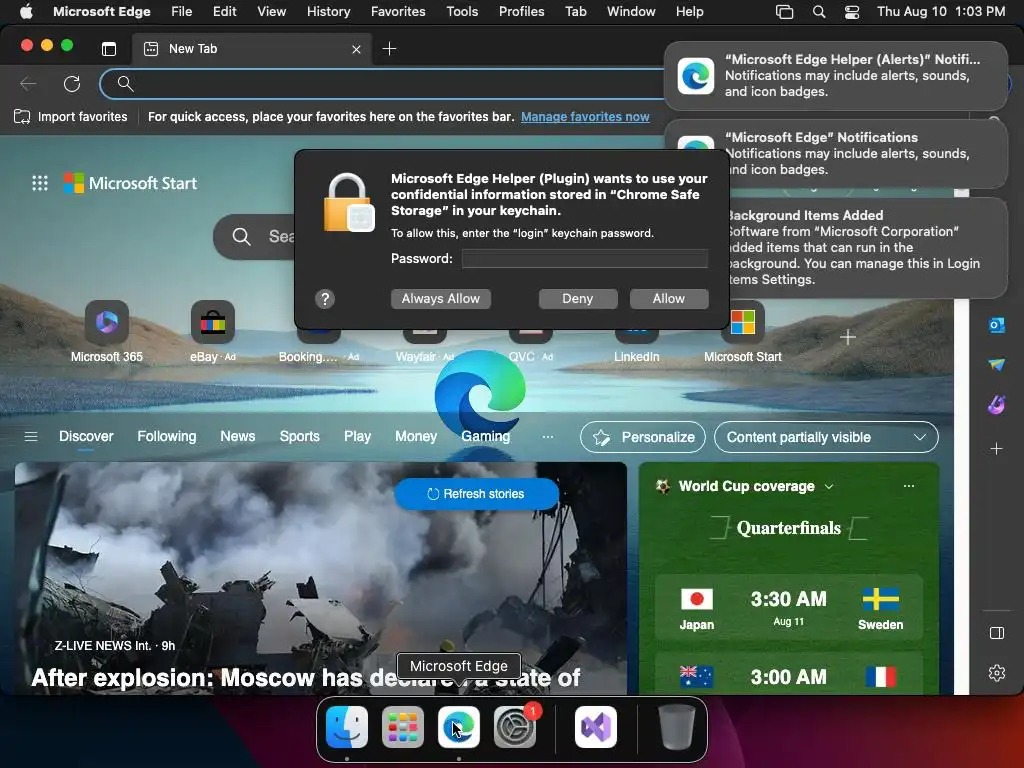Click the Edge Helper Alerts notification

pos(836,76)
